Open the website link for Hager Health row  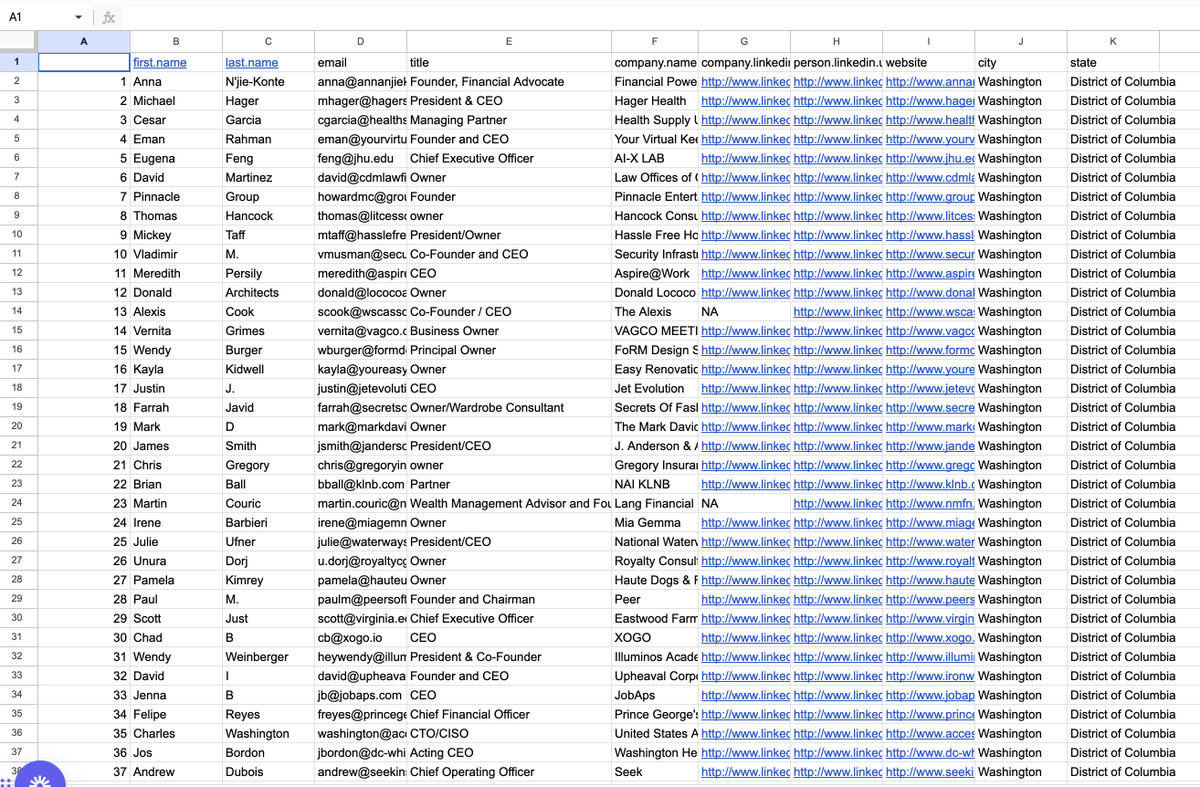pos(927,100)
